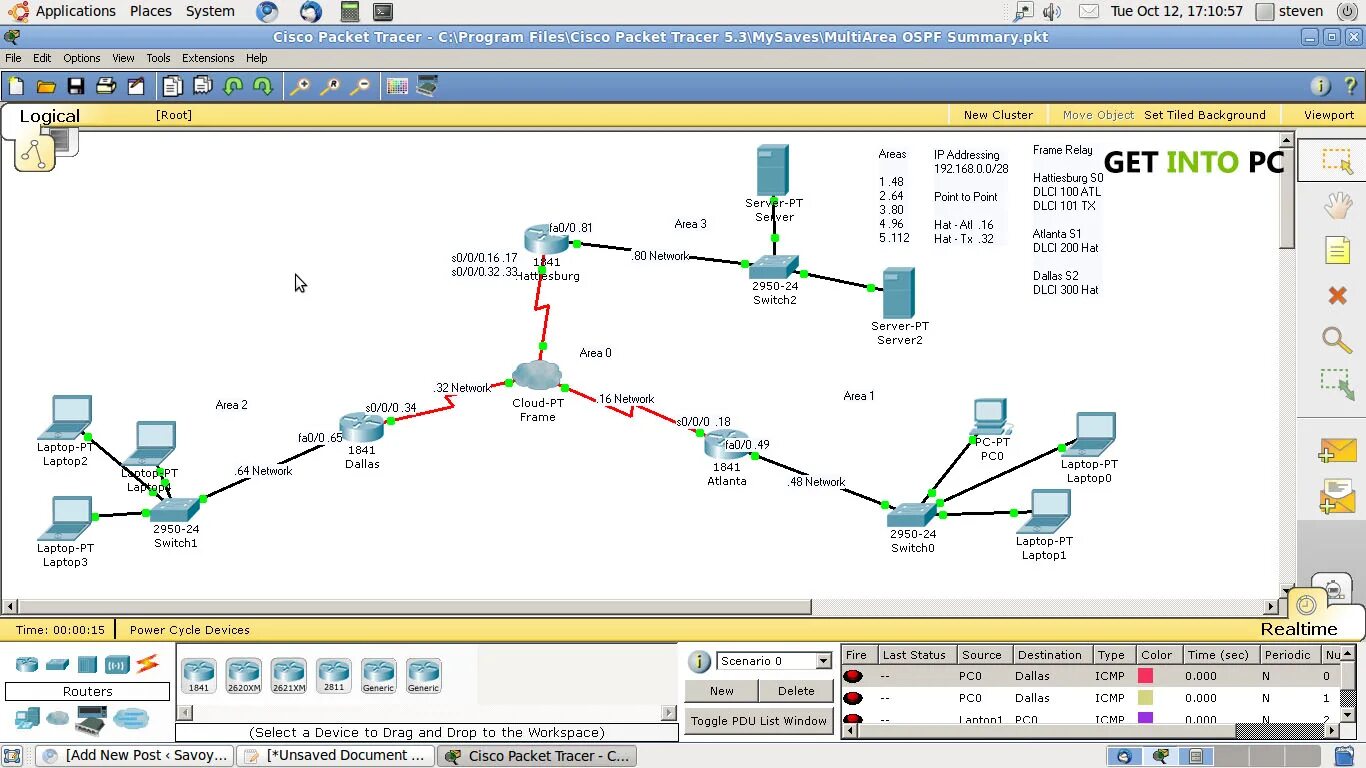Open the Tools menu
The width and height of the screenshot is (1366, 768).
click(x=158, y=58)
